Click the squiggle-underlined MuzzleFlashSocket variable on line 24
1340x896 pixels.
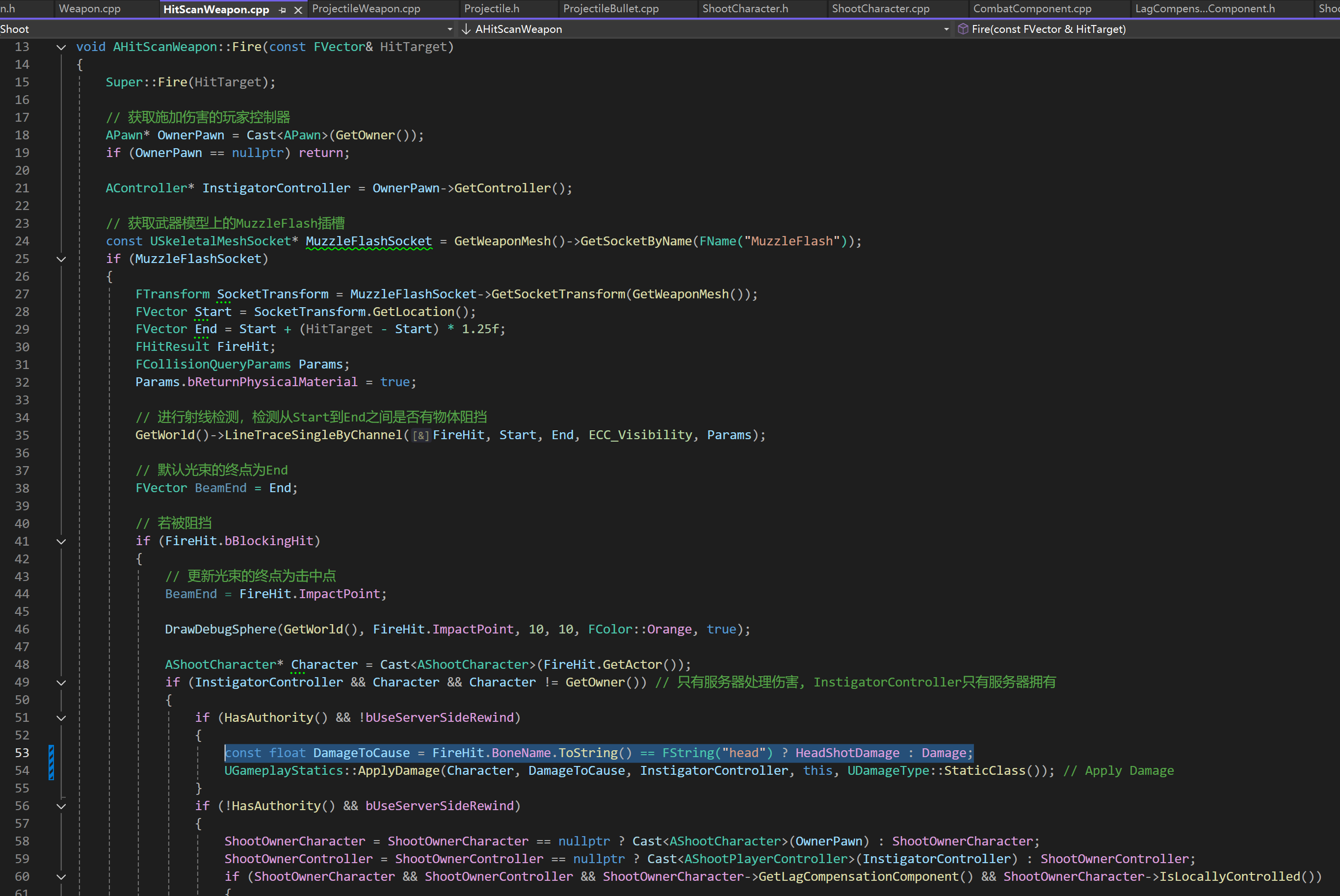368,241
